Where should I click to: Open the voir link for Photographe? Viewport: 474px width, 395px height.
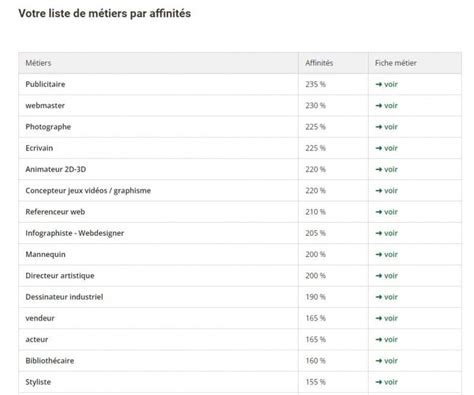(387, 127)
